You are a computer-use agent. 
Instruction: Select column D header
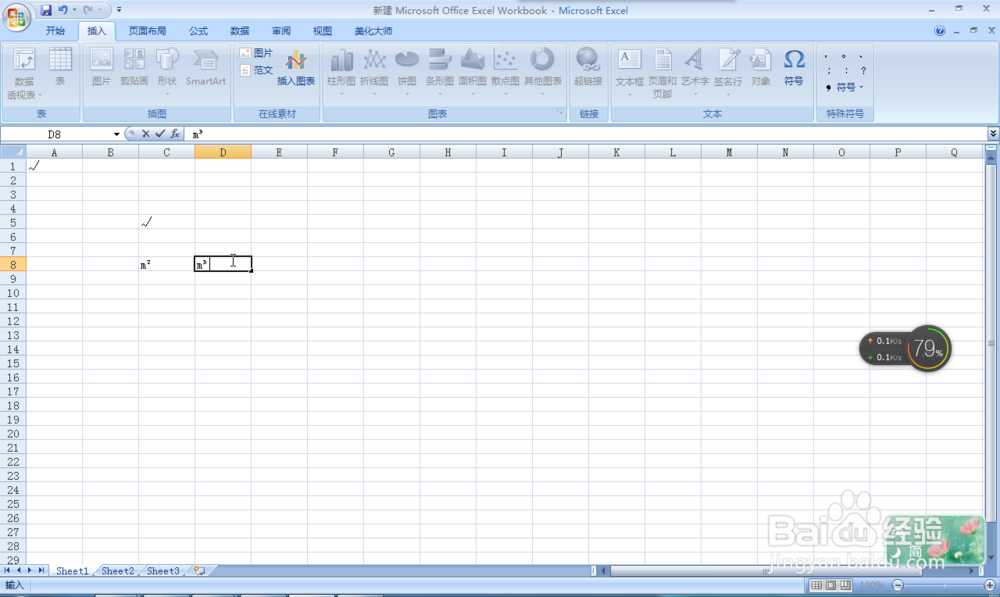click(223, 152)
